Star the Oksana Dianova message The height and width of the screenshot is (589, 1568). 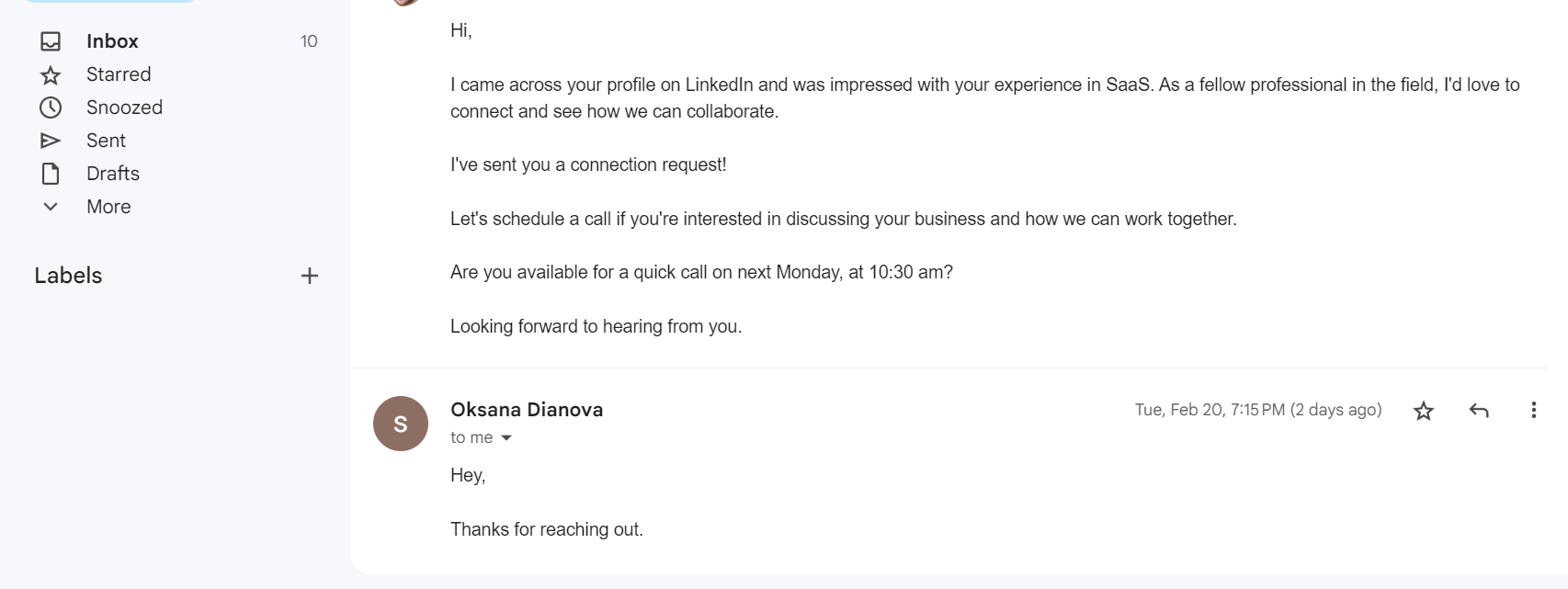click(x=1424, y=411)
